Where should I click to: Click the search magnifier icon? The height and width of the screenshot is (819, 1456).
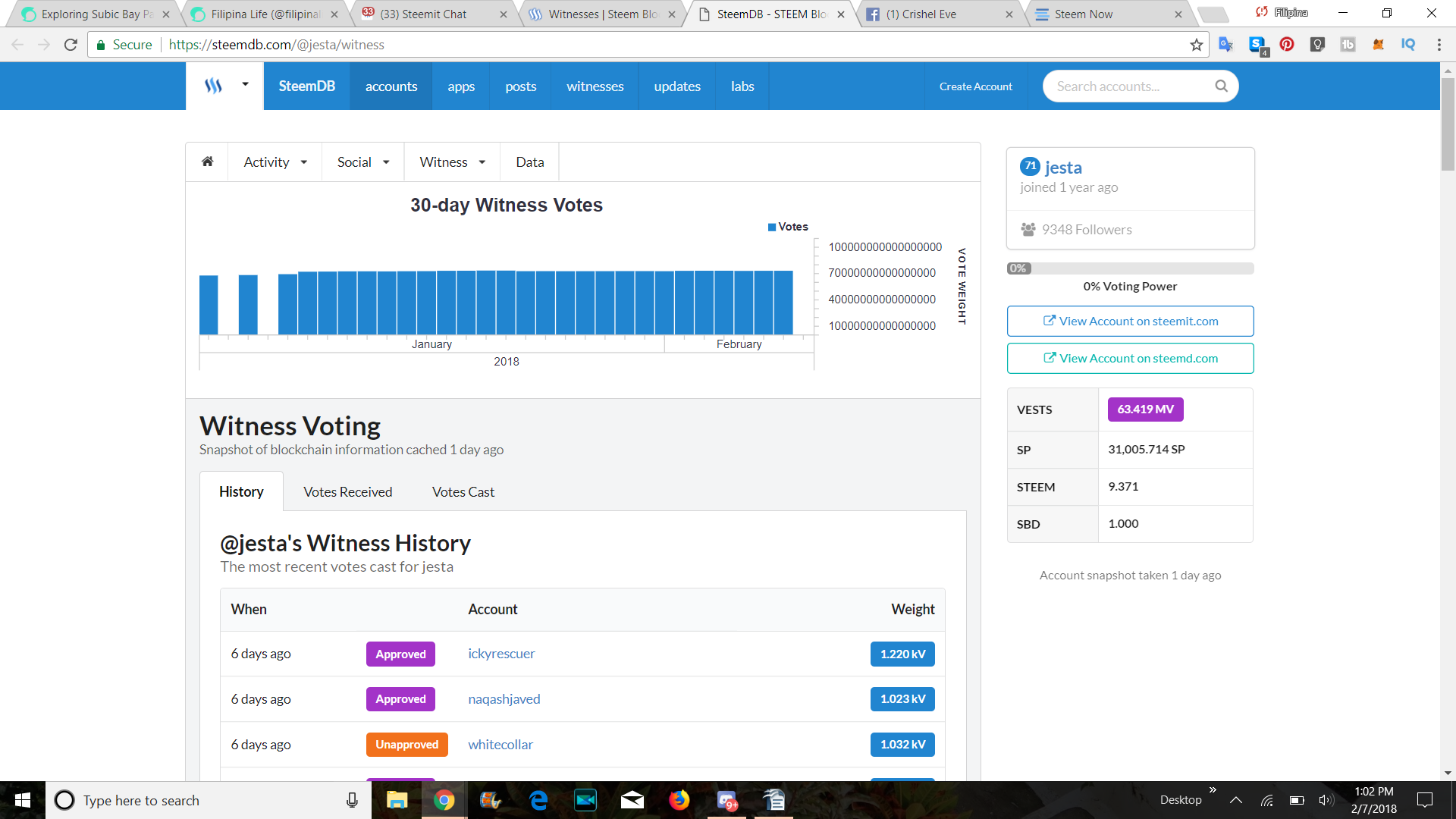pyautogui.click(x=1221, y=86)
